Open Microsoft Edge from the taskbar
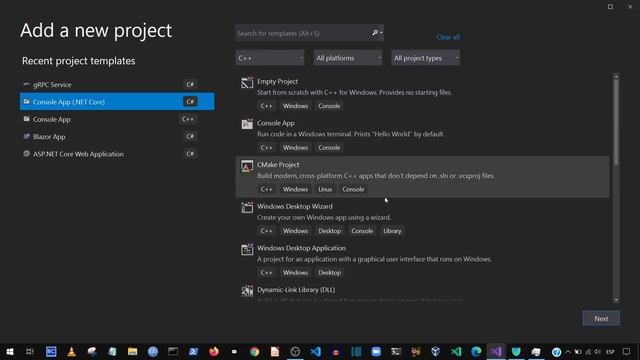 click(476, 351)
